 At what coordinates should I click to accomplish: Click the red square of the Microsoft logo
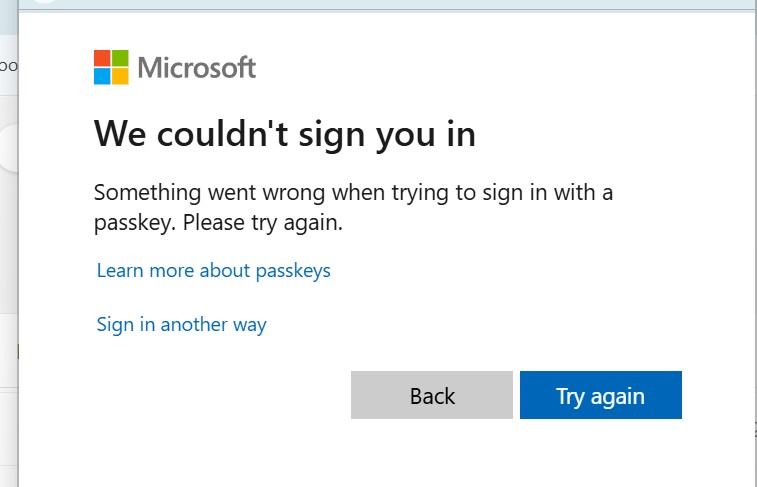pos(102,58)
